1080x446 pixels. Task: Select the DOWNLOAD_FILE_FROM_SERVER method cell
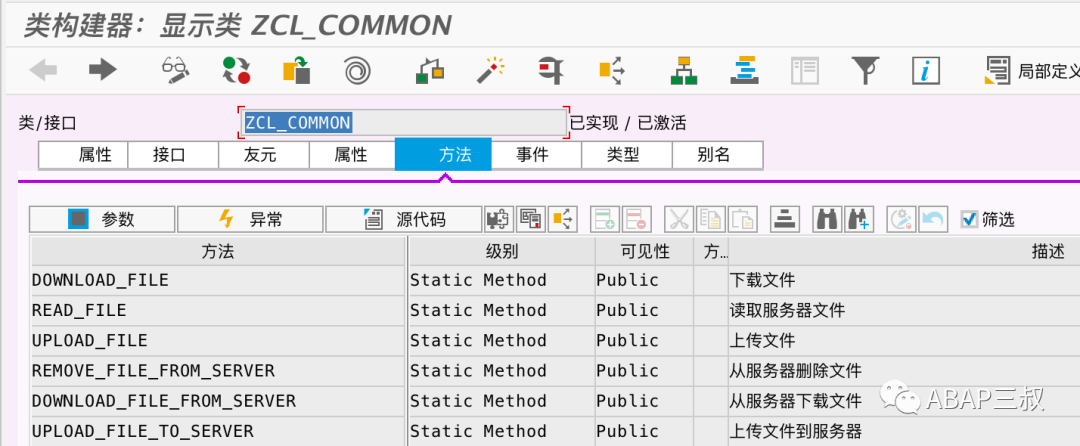(218, 401)
